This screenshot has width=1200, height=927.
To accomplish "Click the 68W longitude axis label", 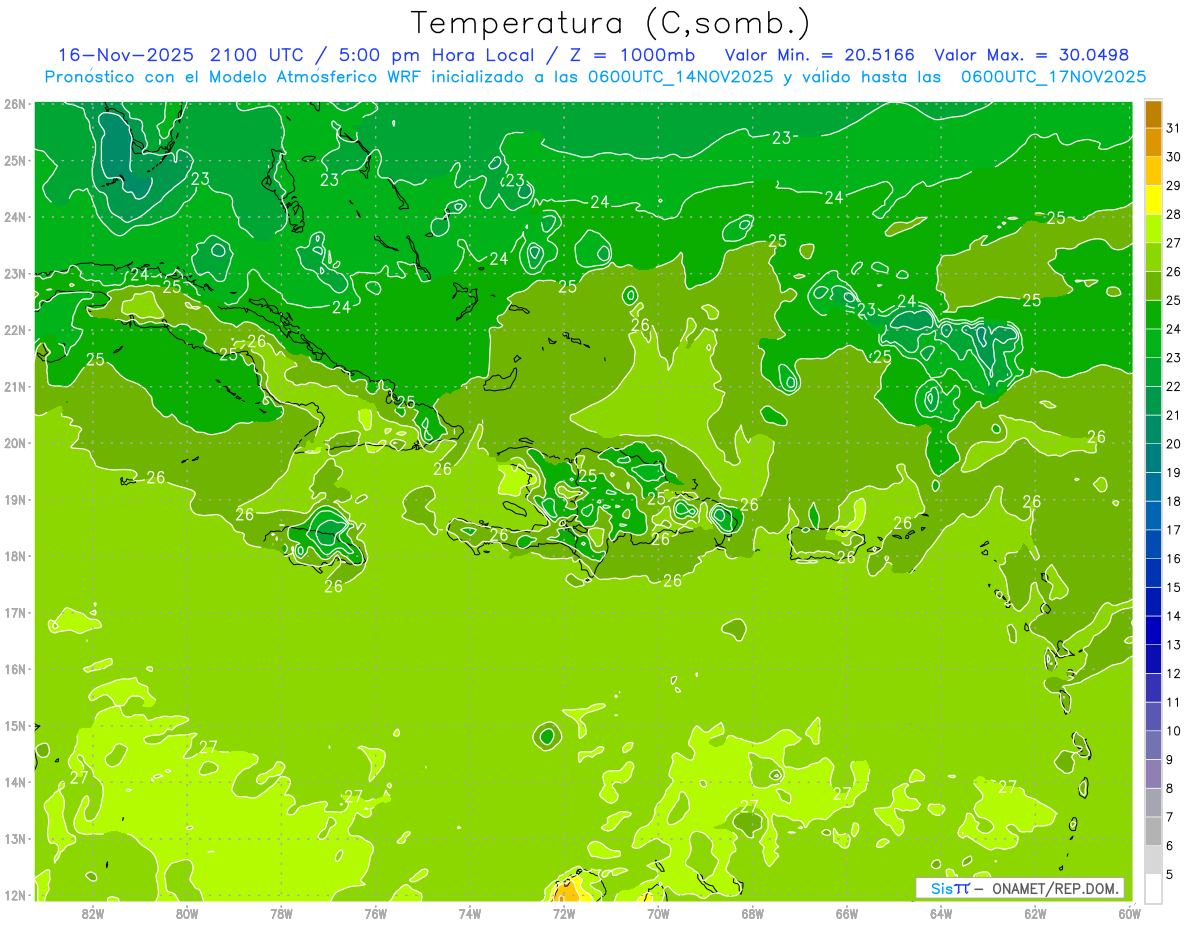I will [753, 913].
